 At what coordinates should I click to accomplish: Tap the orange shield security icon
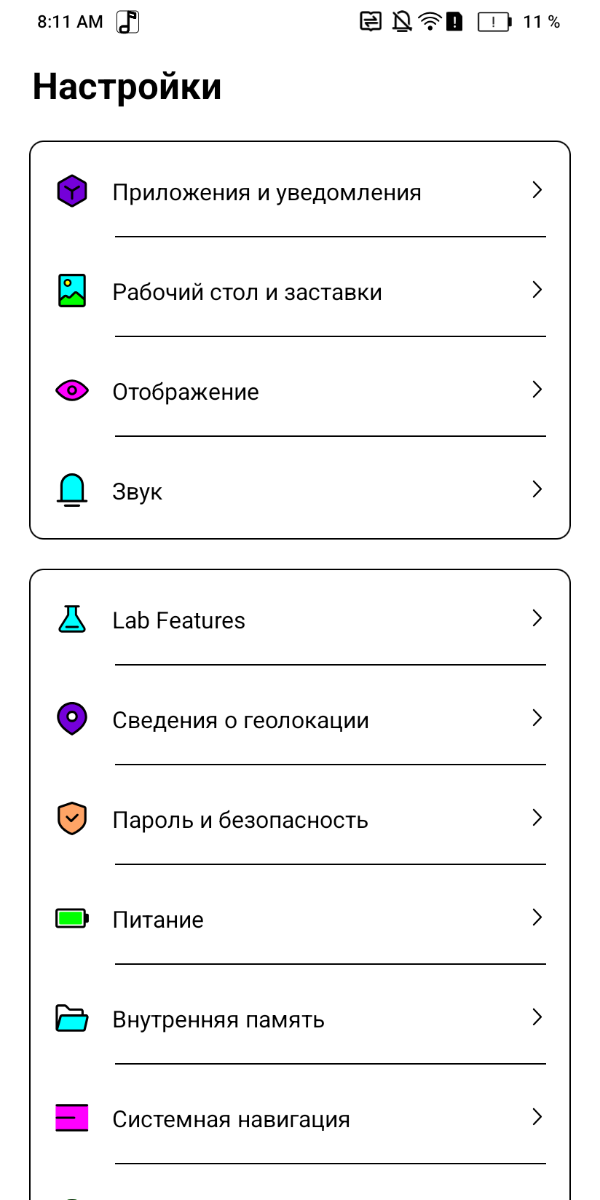click(72, 819)
